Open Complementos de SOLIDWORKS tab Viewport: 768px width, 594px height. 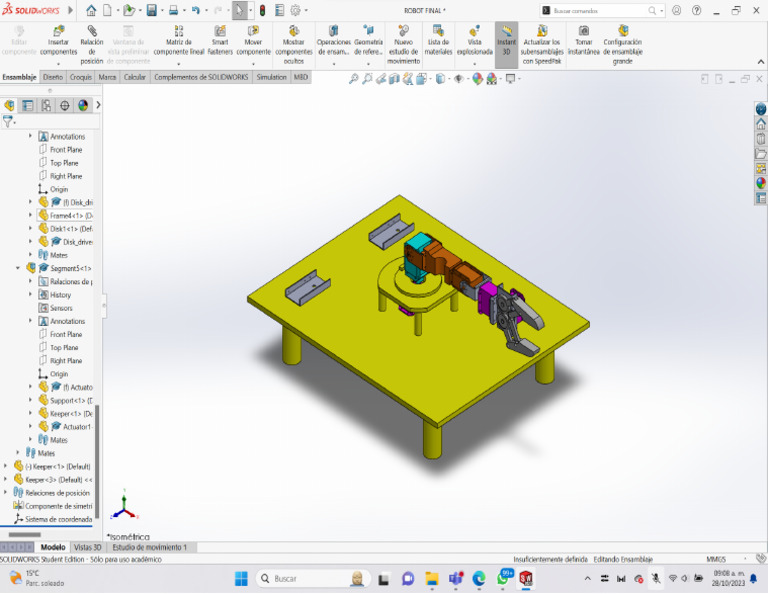(201, 77)
